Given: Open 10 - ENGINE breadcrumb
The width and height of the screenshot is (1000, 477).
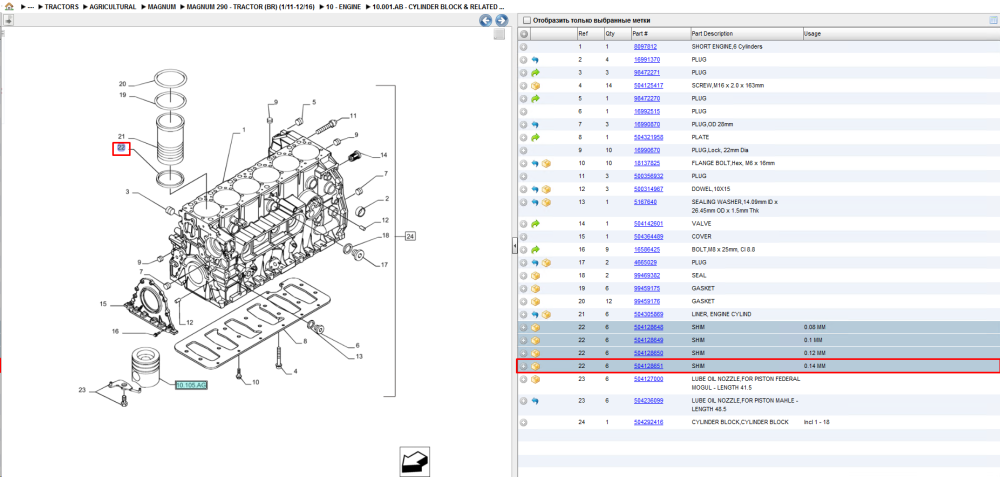Looking at the screenshot, I should 345,6.
